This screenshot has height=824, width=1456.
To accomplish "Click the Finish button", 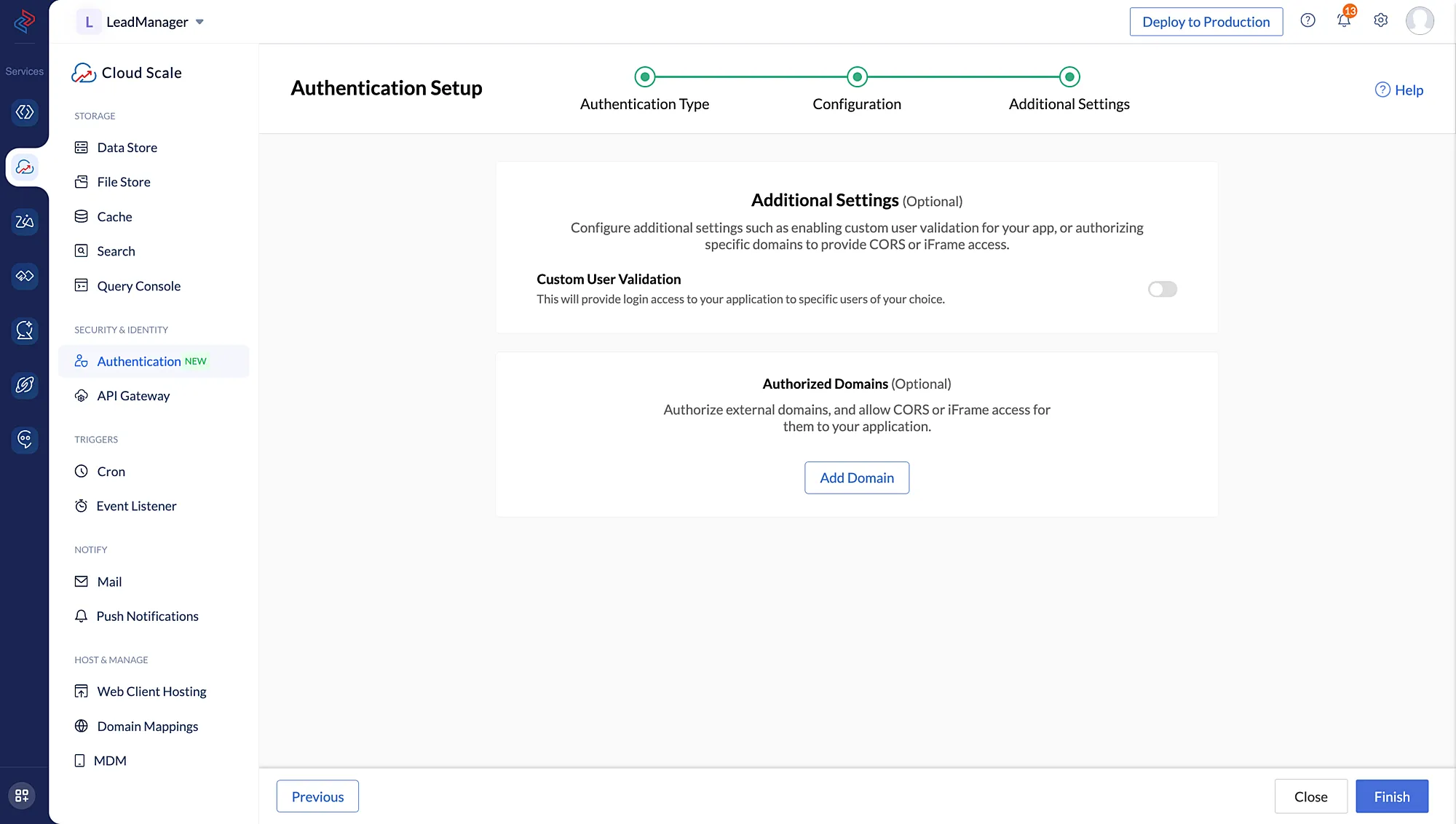I will pos(1391,796).
